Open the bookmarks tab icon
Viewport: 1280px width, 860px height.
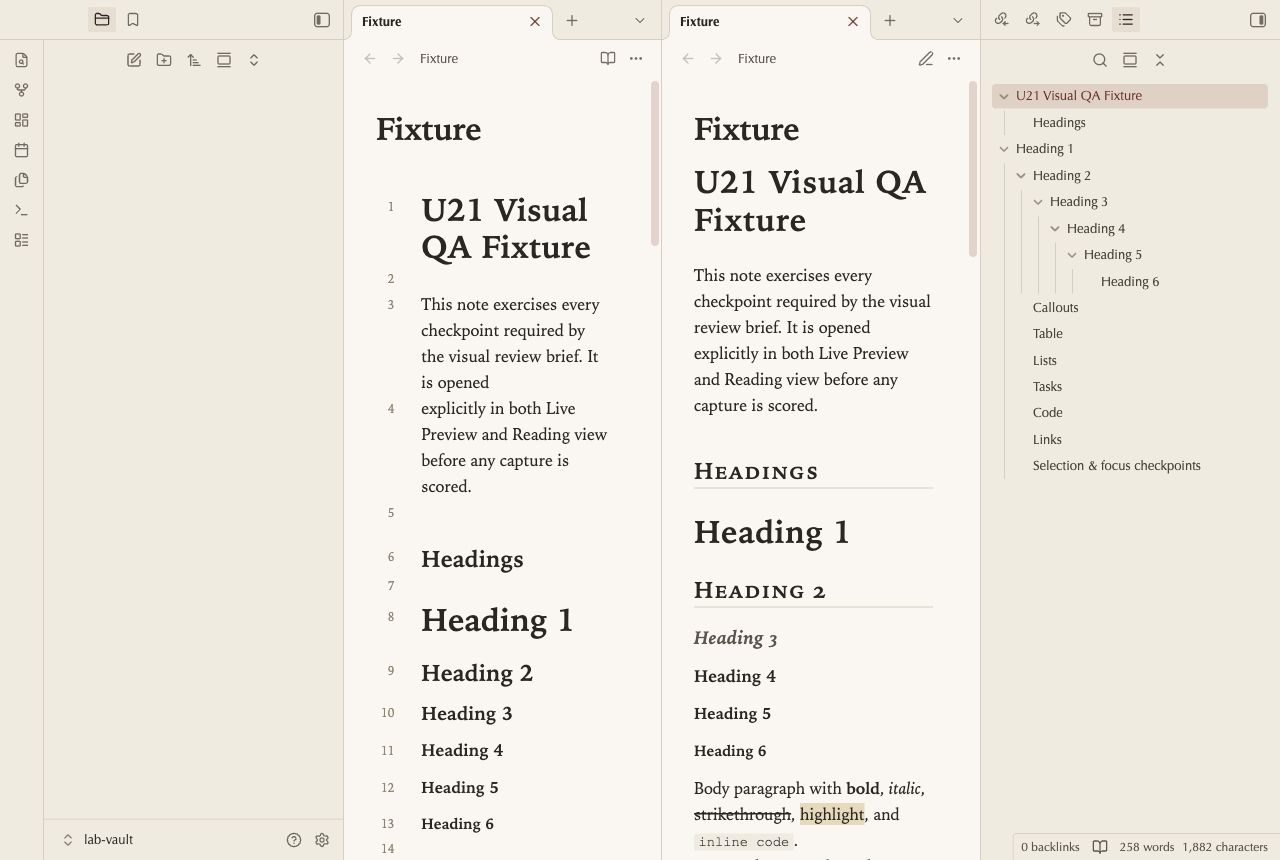tap(133, 20)
